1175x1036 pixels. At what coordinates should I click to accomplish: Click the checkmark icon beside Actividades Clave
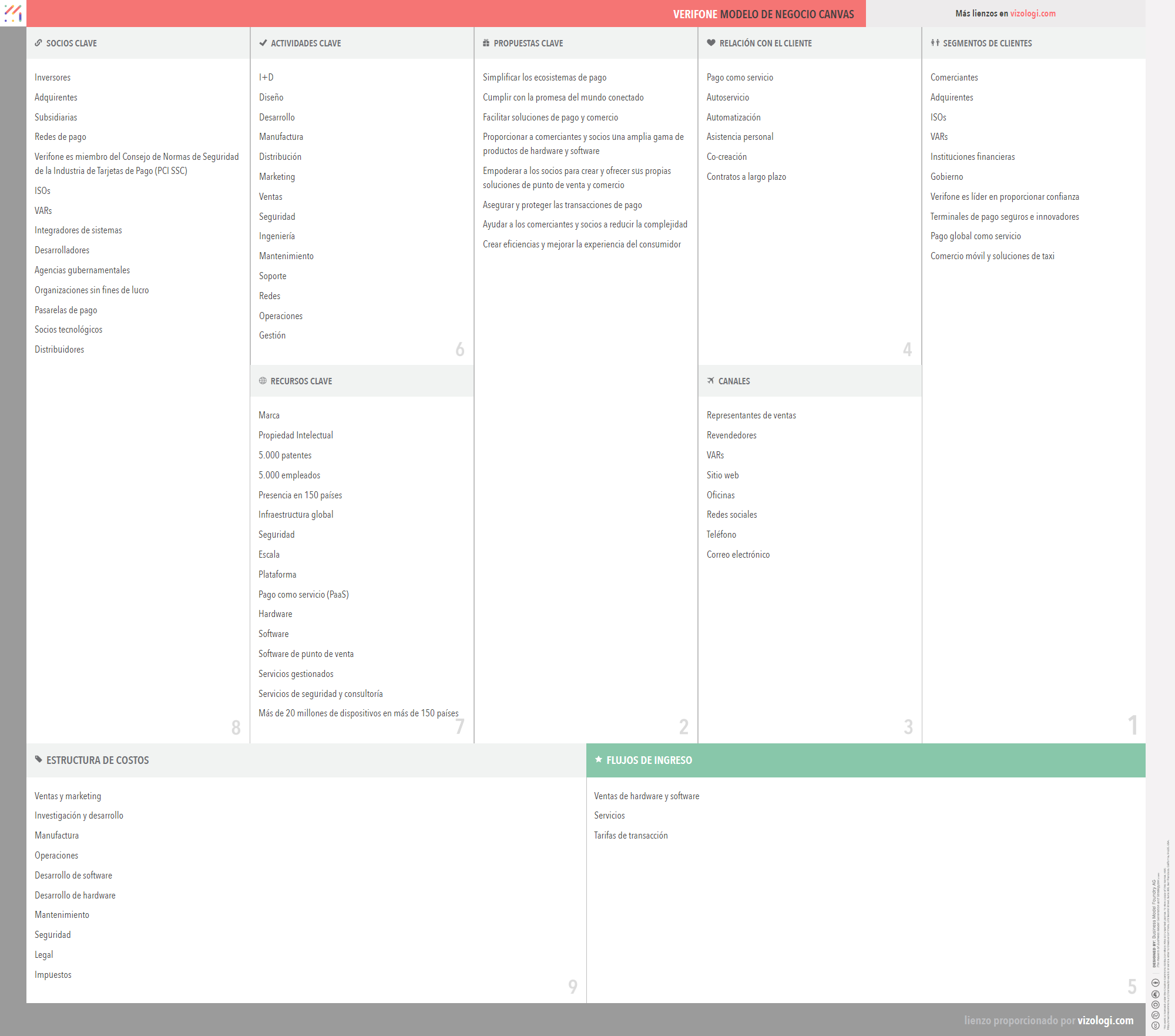(263, 43)
